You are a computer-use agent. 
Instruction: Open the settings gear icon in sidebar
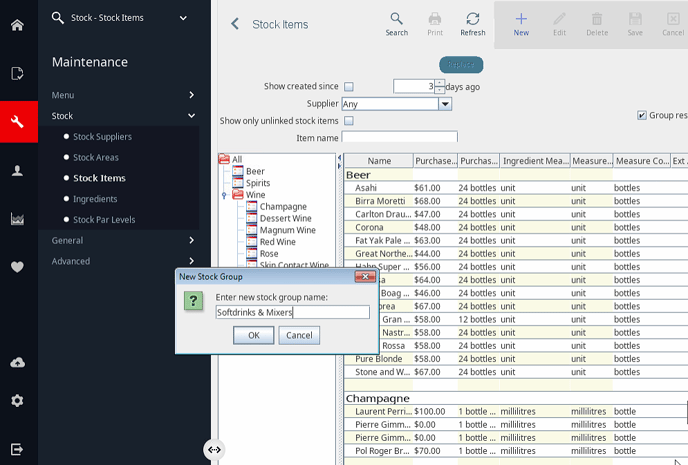17,401
